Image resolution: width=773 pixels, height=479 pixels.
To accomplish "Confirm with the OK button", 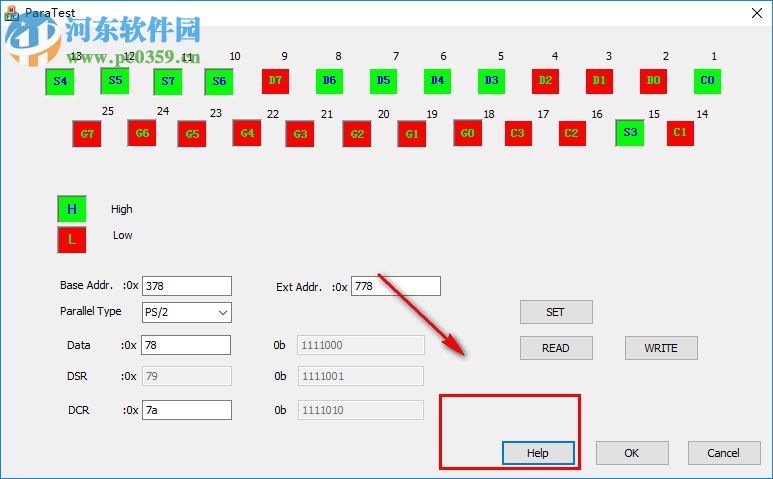I will tap(632, 453).
